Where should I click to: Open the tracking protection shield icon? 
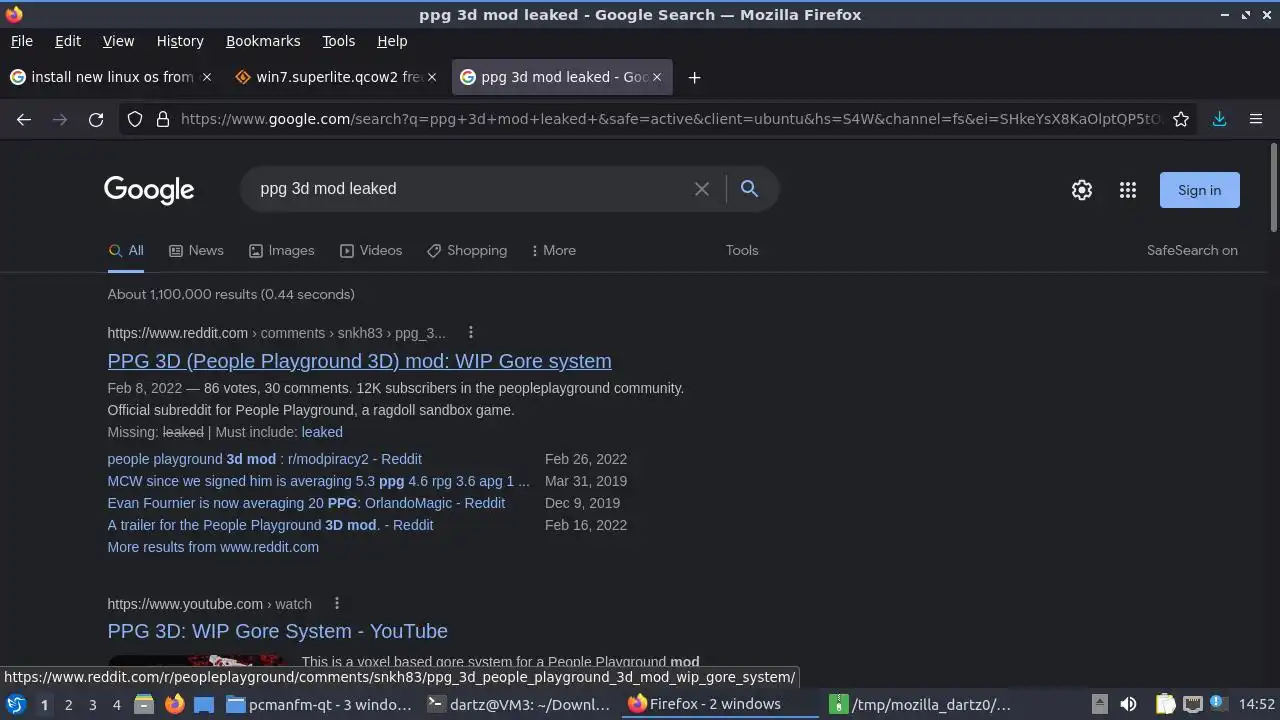pos(135,119)
